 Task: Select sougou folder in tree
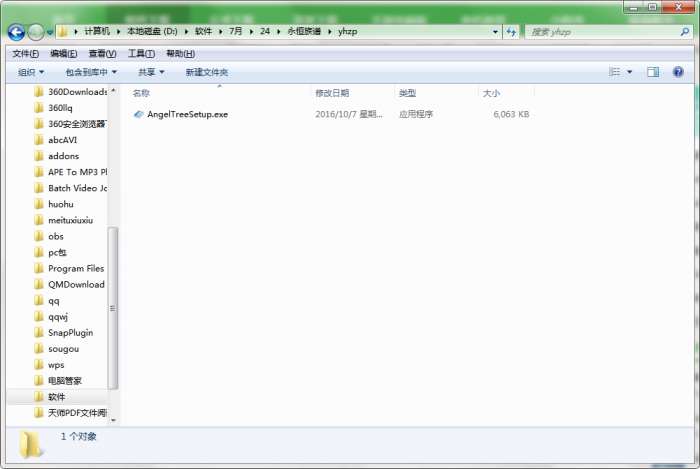click(x=57, y=349)
